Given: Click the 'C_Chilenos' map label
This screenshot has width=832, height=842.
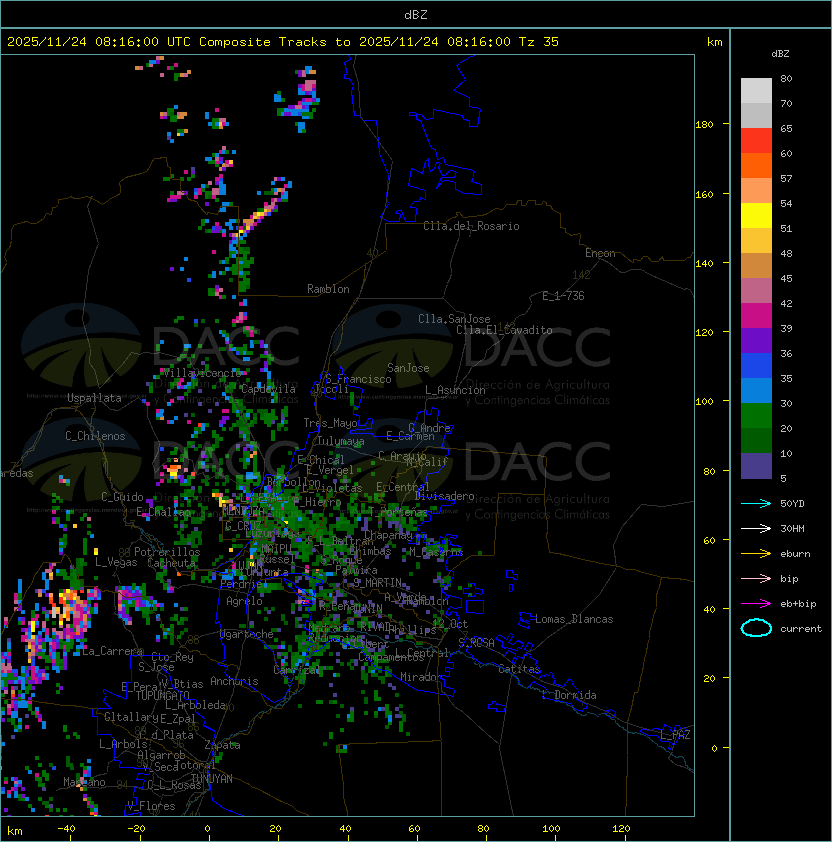Looking at the screenshot, I should 95,436.
